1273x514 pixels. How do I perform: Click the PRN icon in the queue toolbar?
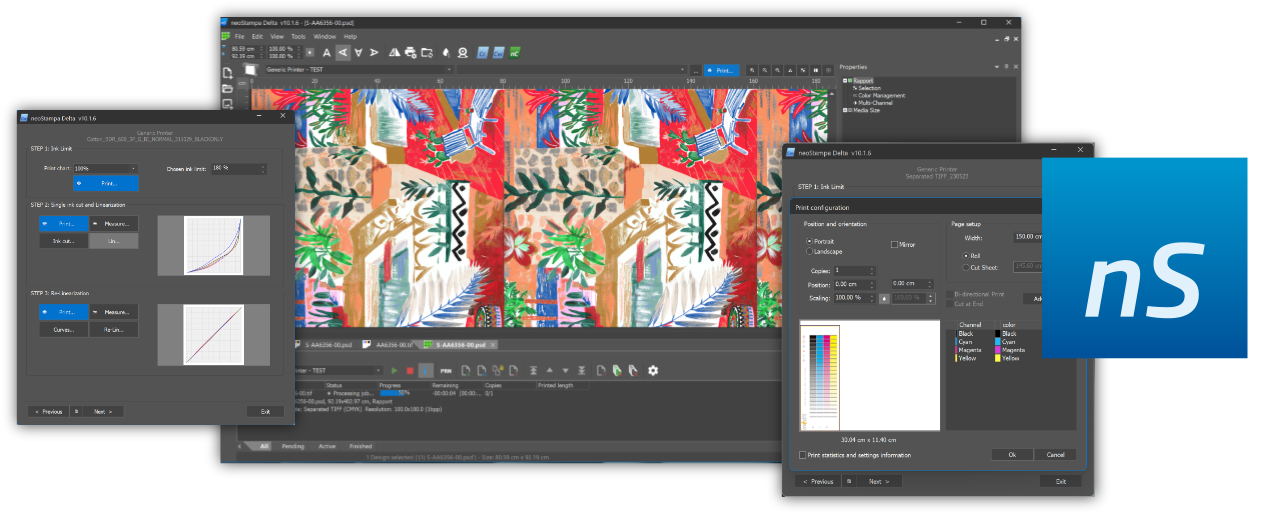(x=446, y=371)
